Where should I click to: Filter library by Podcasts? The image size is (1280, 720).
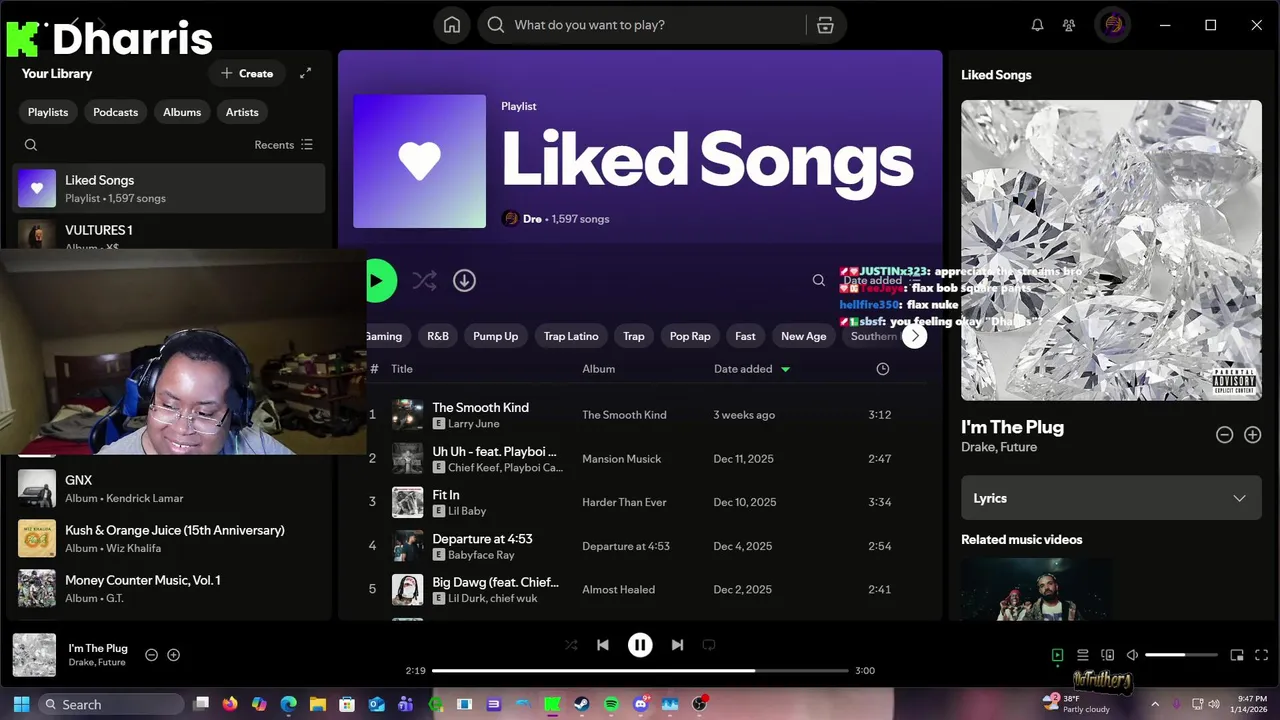[115, 112]
